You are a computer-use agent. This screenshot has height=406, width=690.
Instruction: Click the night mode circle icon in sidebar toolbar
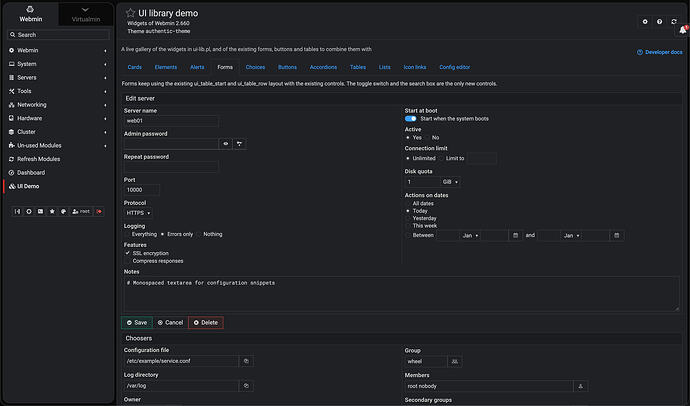29,212
